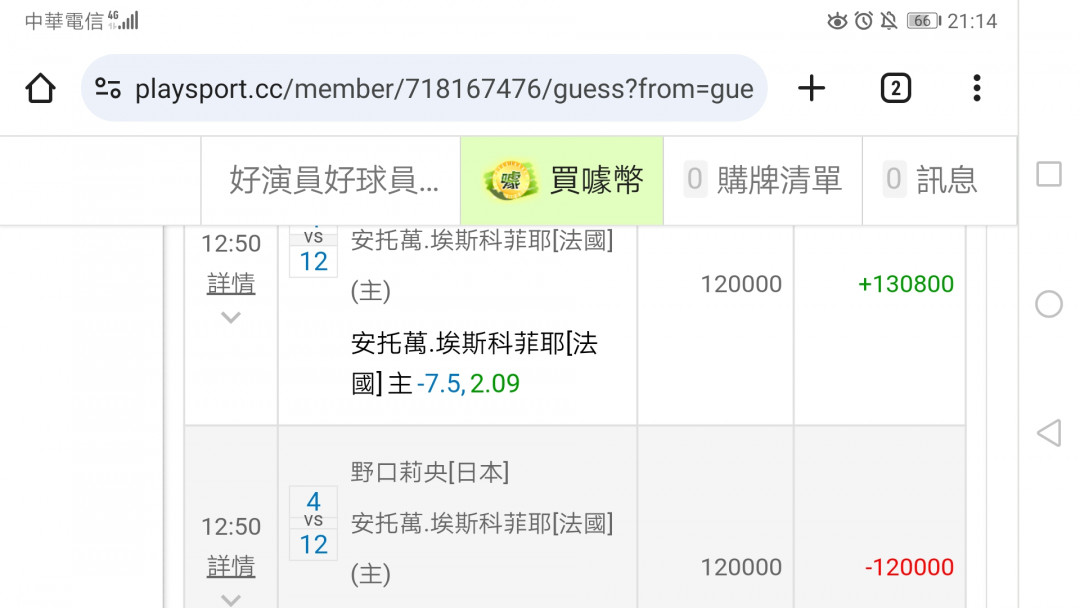The image size is (1080, 608).
Task: Tap the Android back triangle button
Action: click(1049, 433)
